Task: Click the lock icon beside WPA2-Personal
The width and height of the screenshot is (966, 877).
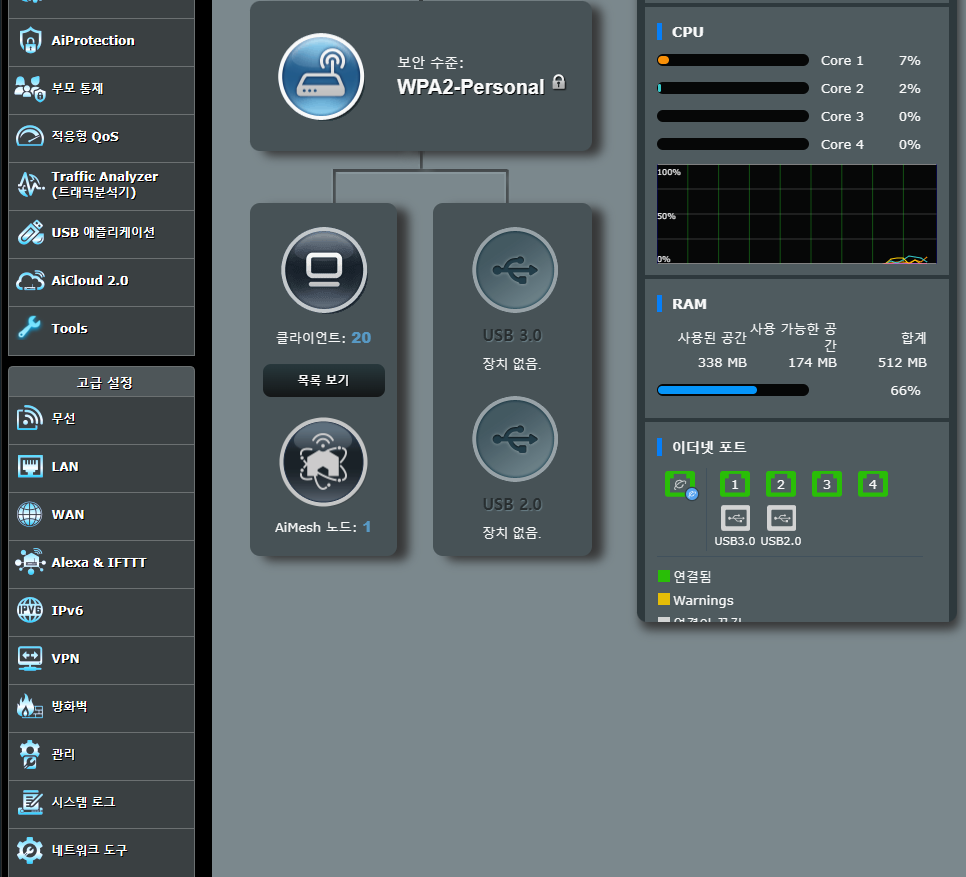Action: pos(559,82)
